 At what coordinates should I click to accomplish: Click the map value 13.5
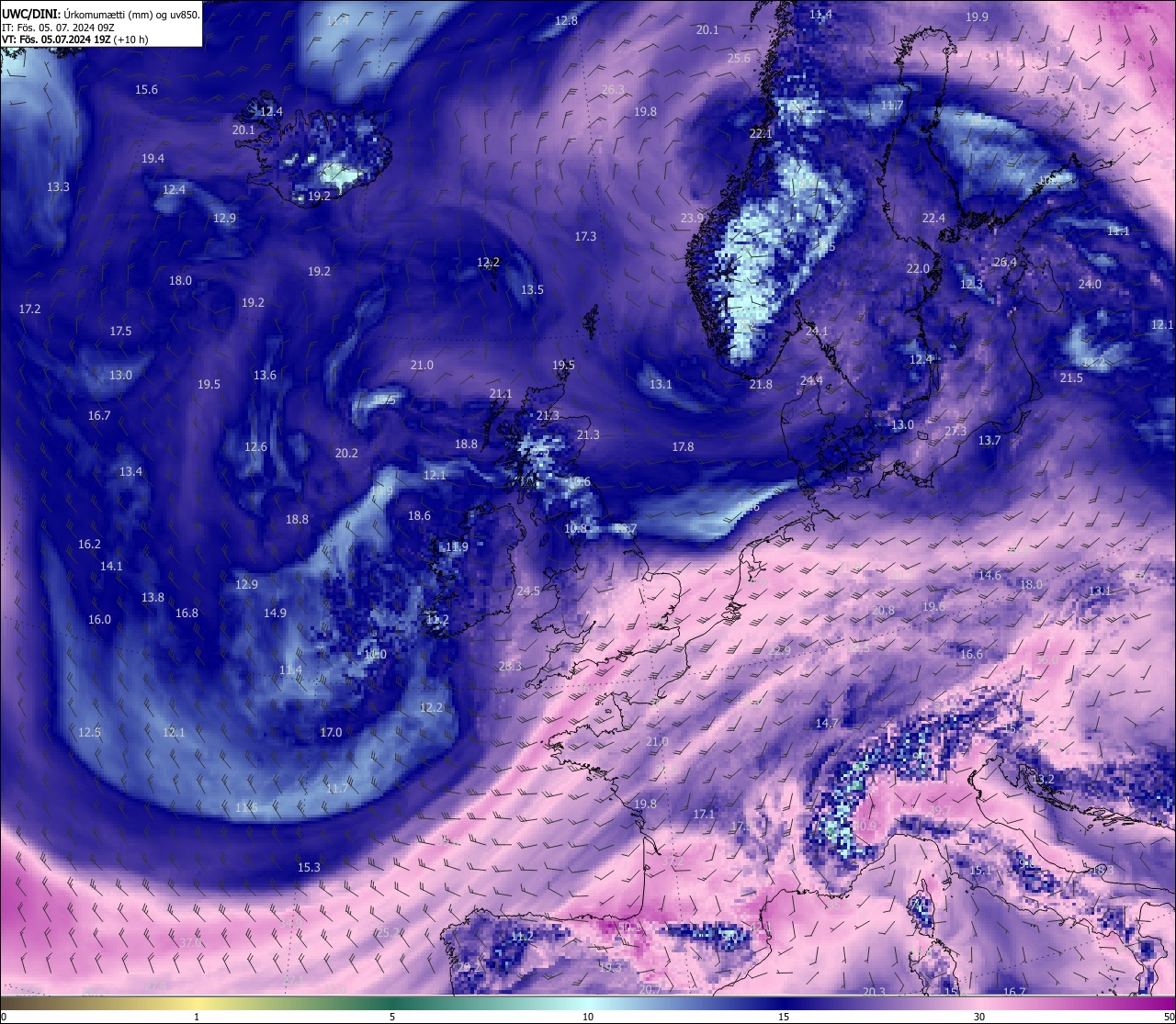(x=532, y=289)
